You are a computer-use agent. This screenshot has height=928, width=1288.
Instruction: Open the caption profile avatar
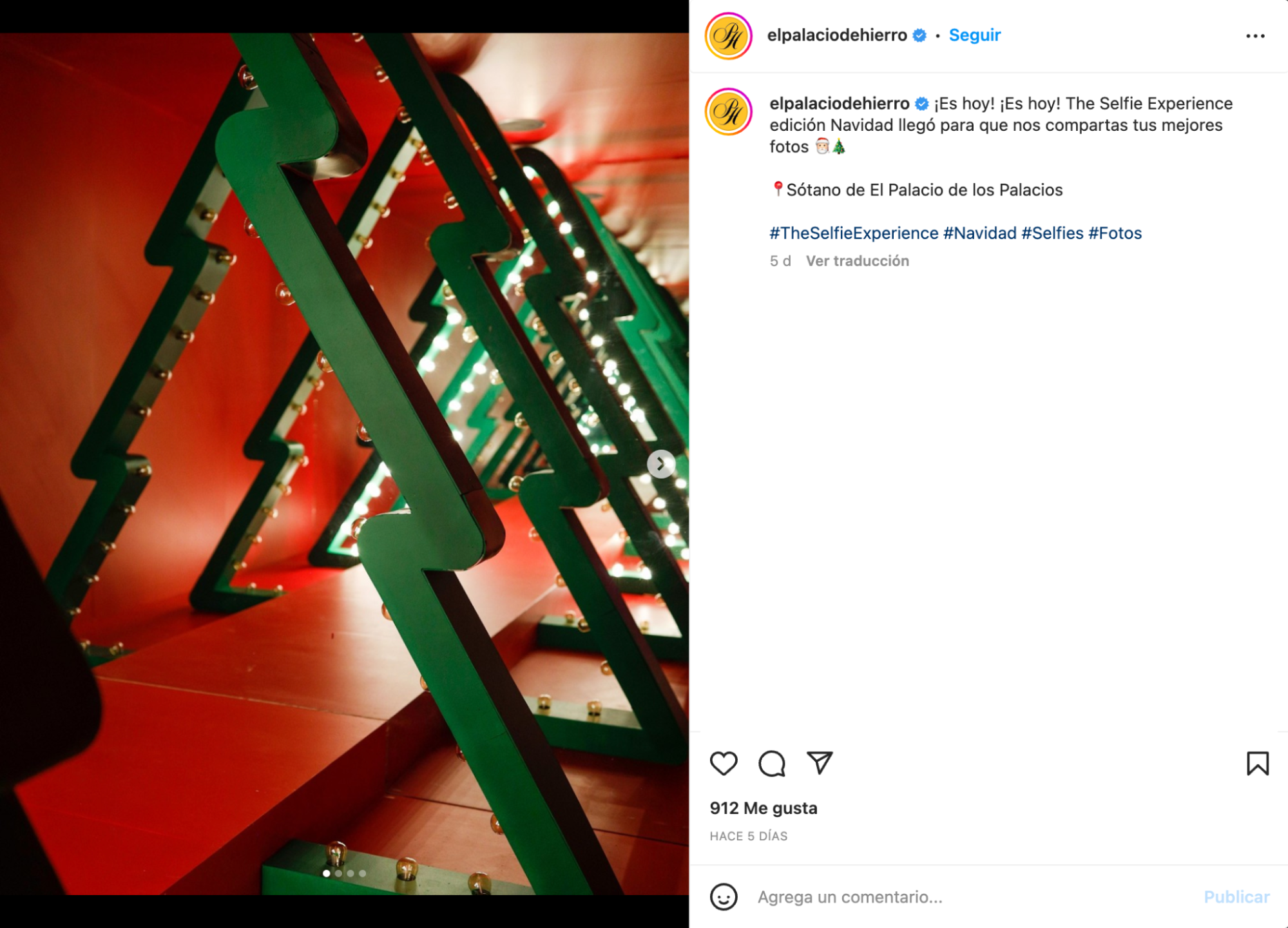(x=729, y=112)
